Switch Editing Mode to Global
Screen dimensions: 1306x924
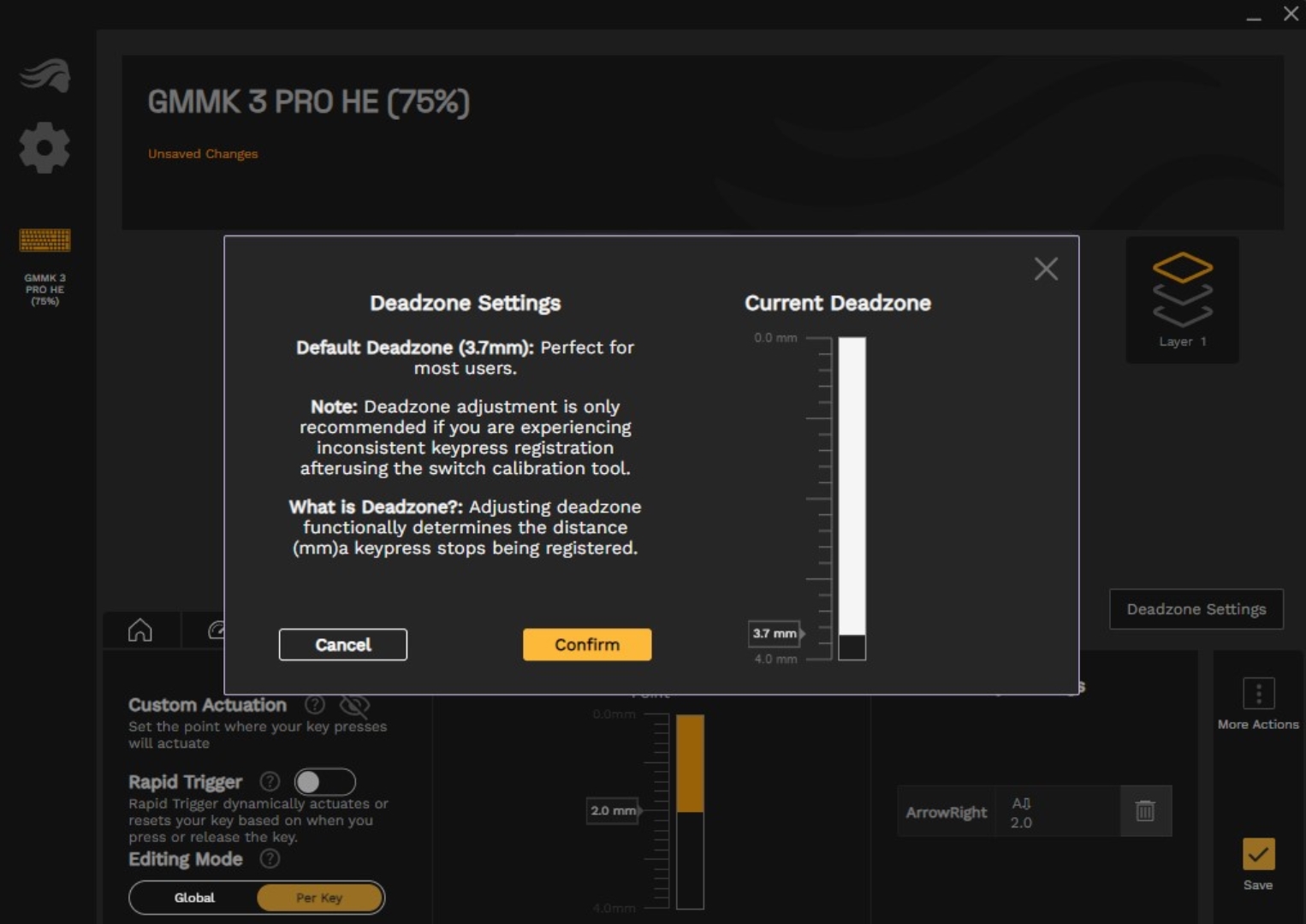194,897
